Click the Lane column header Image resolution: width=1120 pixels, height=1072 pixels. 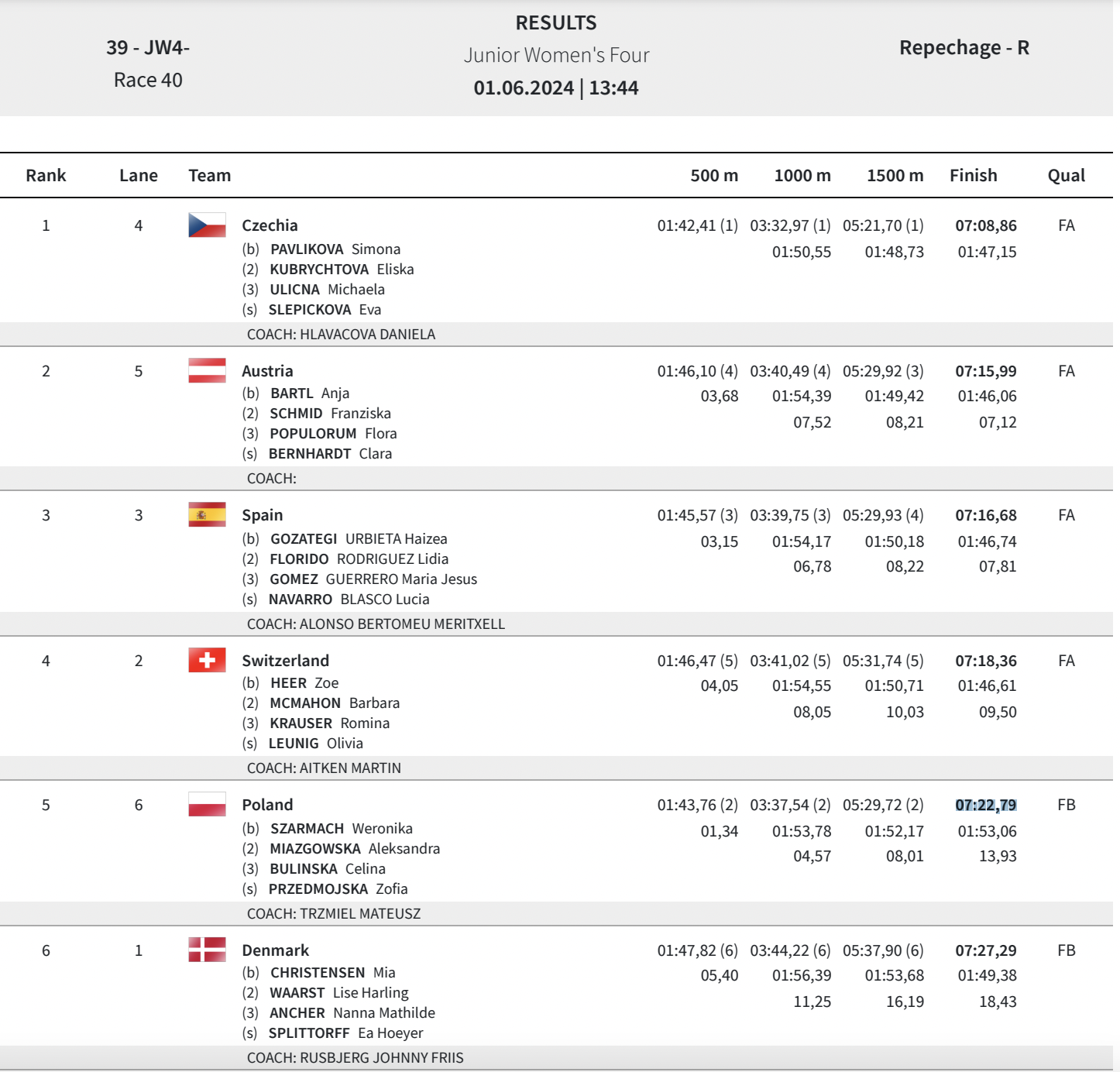coord(138,176)
